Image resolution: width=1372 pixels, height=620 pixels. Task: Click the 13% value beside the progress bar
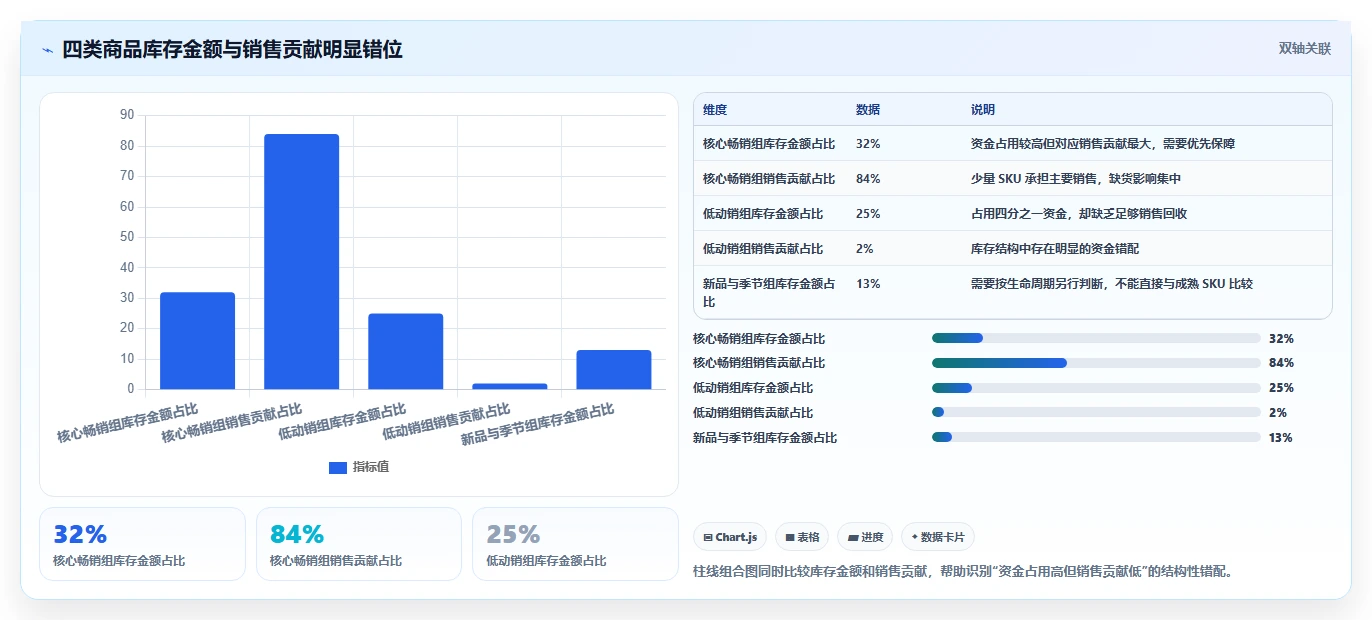pyautogui.click(x=1281, y=438)
